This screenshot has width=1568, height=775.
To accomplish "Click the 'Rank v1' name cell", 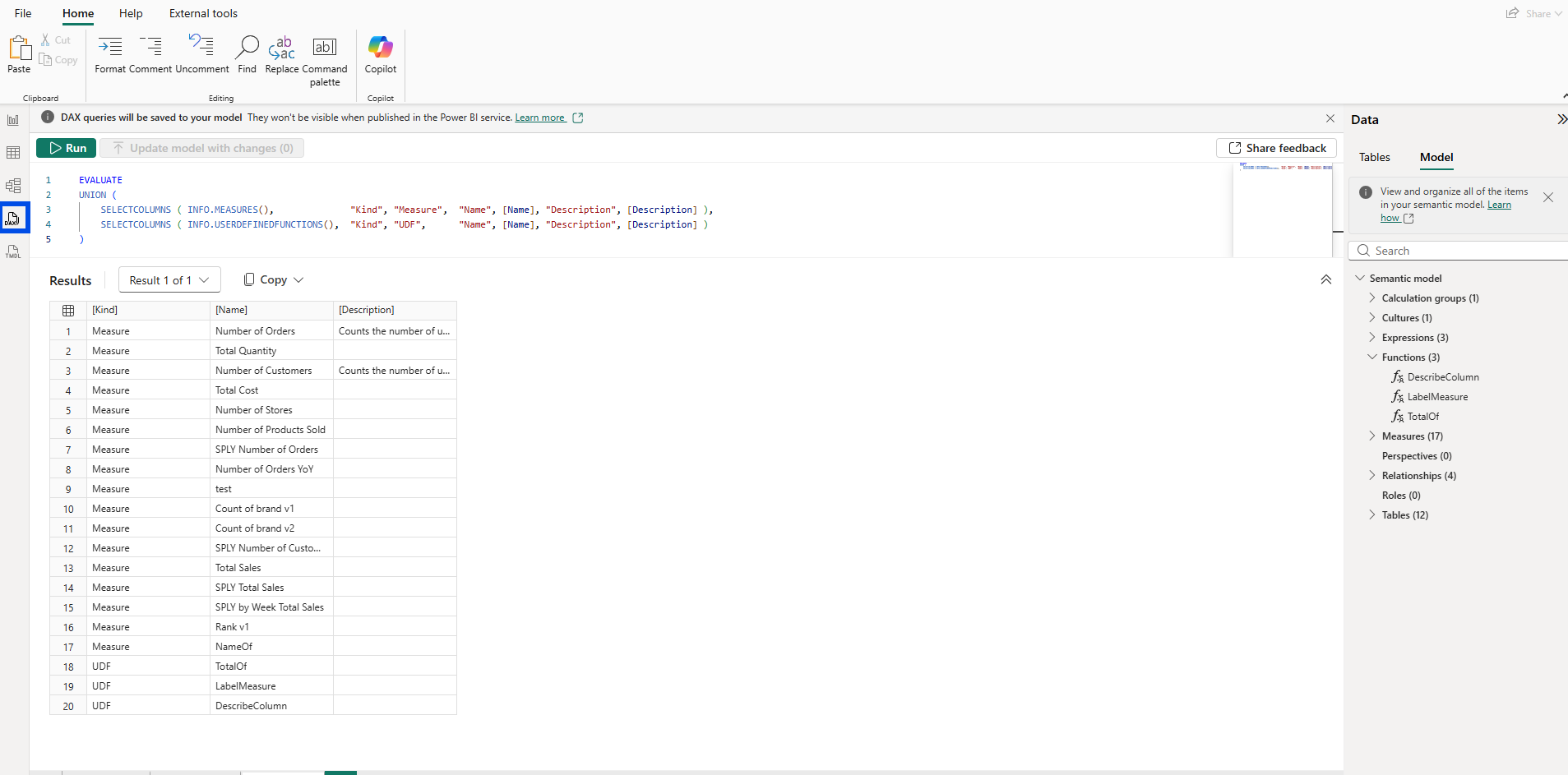I will coord(271,627).
